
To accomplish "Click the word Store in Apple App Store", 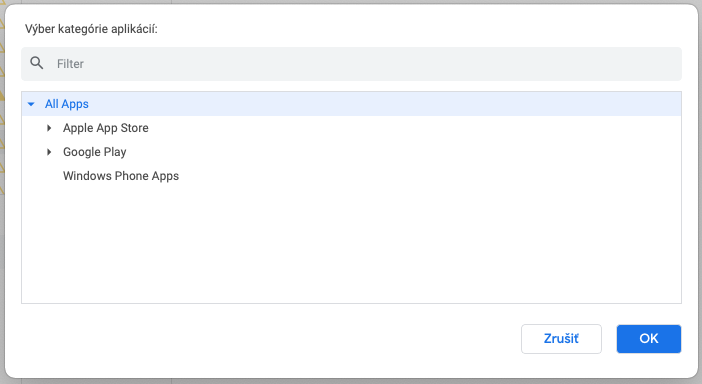I will 134,128.
